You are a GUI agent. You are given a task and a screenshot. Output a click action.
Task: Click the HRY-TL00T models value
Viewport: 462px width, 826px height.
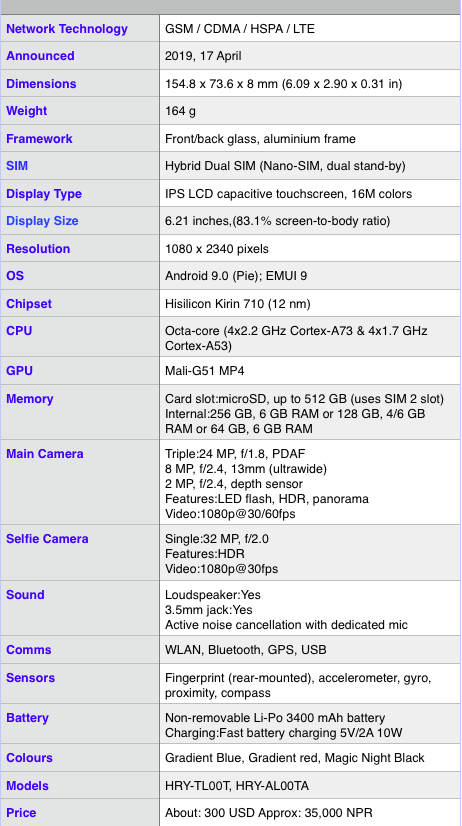(x=197, y=786)
